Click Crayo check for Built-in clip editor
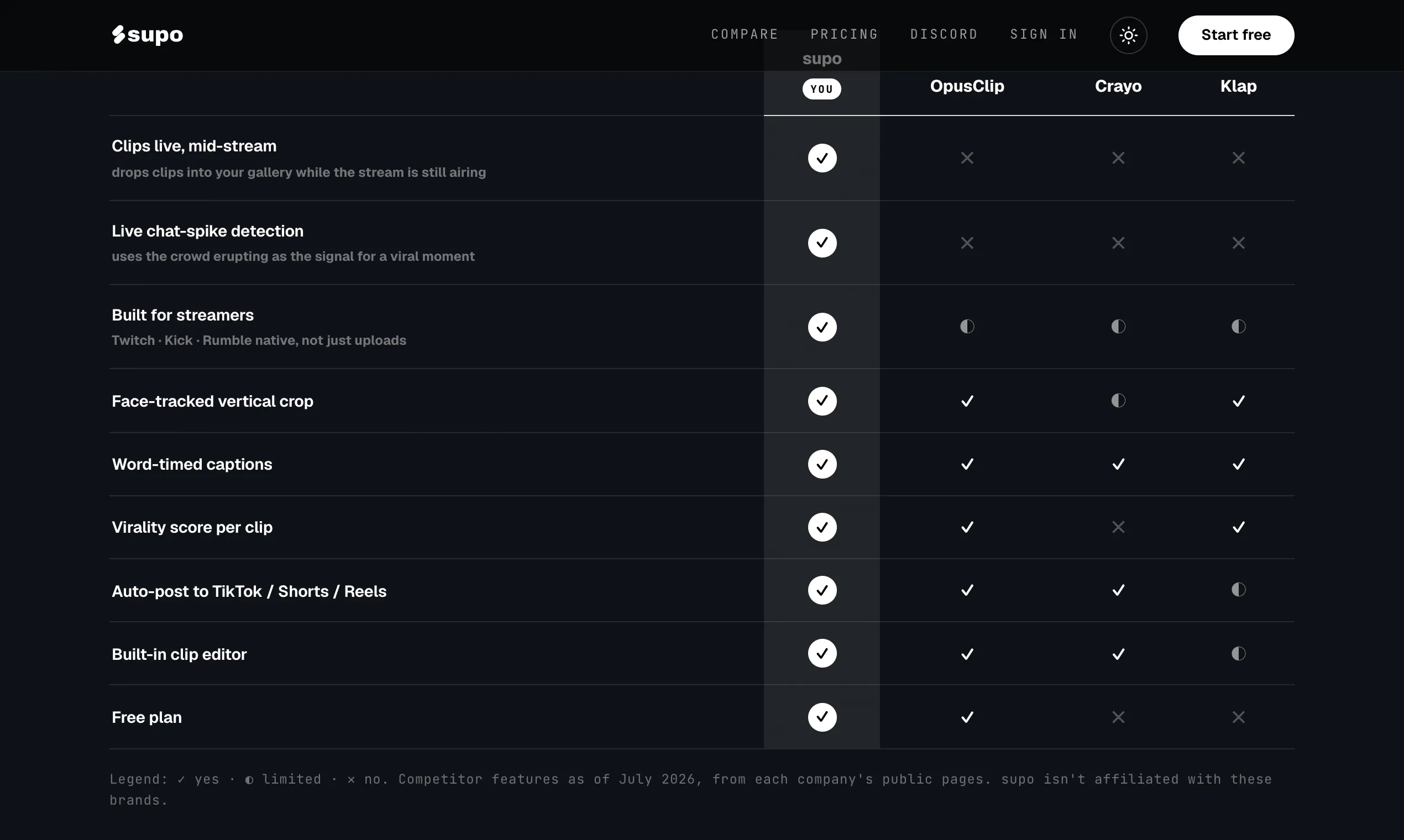1404x840 pixels. click(x=1118, y=654)
